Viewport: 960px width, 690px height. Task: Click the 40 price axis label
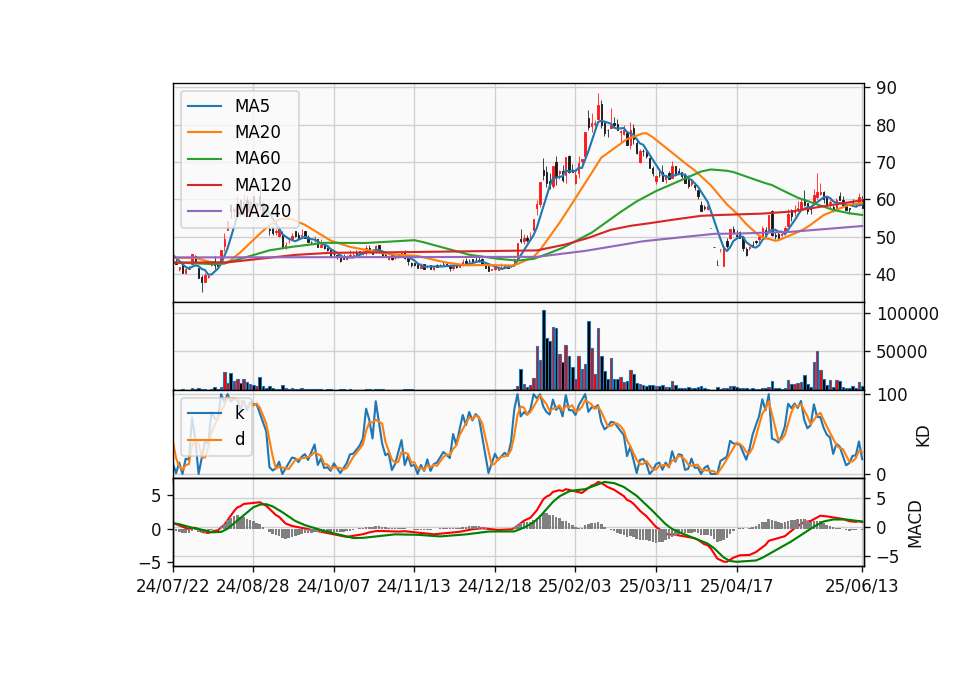[x=887, y=275]
